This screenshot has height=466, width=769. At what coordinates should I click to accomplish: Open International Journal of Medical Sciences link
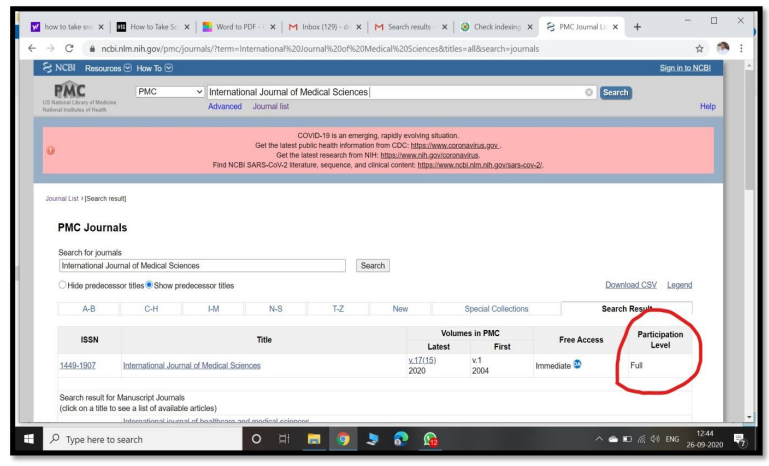coord(191,366)
